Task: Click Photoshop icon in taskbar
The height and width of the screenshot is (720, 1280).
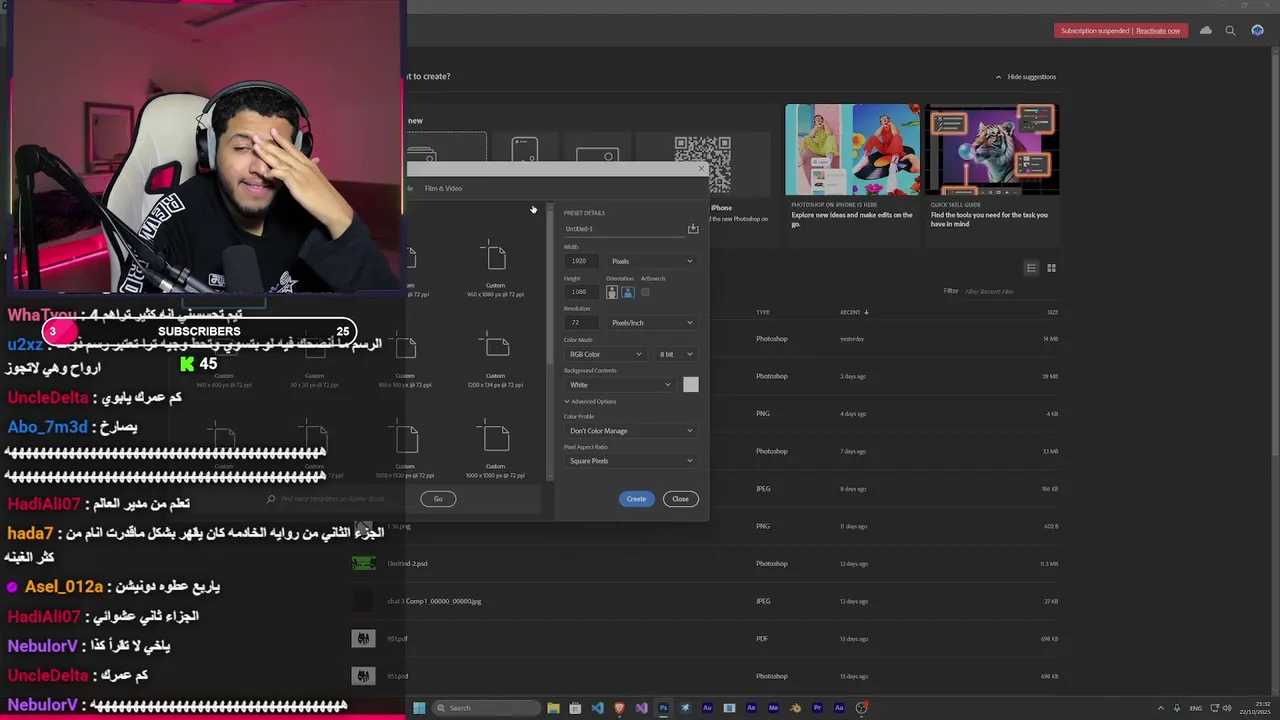Action: click(663, 708)
